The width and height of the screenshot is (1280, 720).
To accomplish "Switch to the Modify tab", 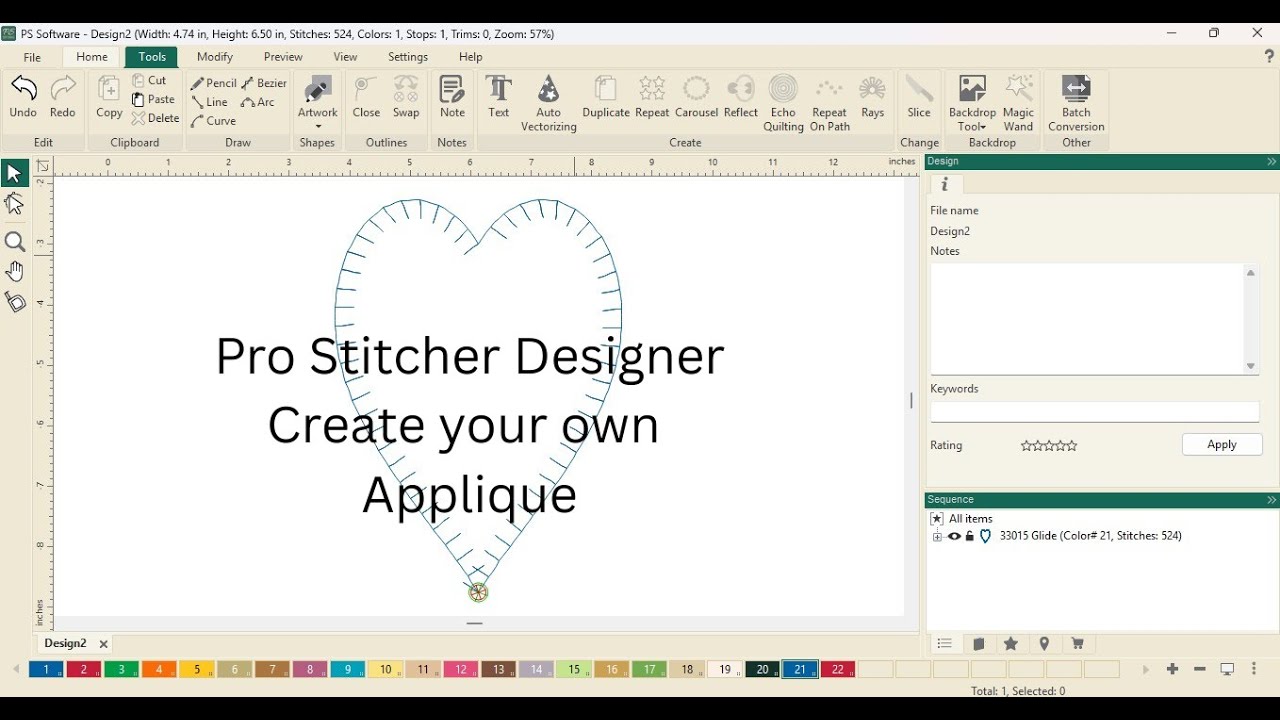I will click(215, 57).
